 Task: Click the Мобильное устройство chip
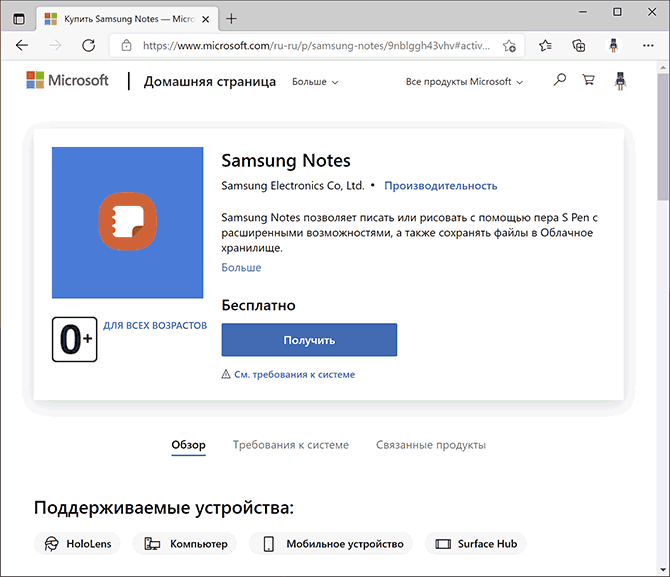pyautogui.click(x=331, y=544)
